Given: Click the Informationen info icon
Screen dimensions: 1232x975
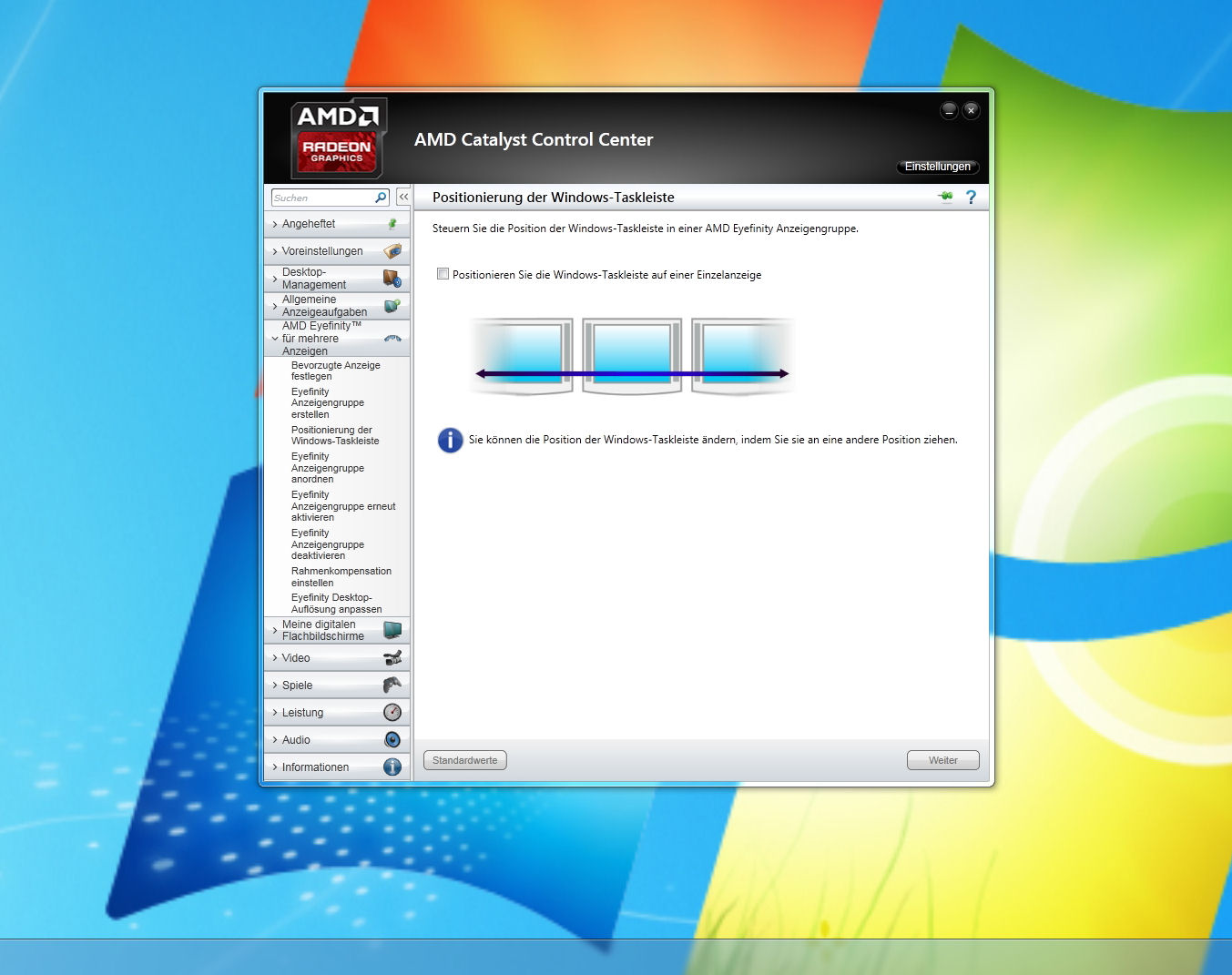Looking at the screenshot, I should [x=392, y=767].
